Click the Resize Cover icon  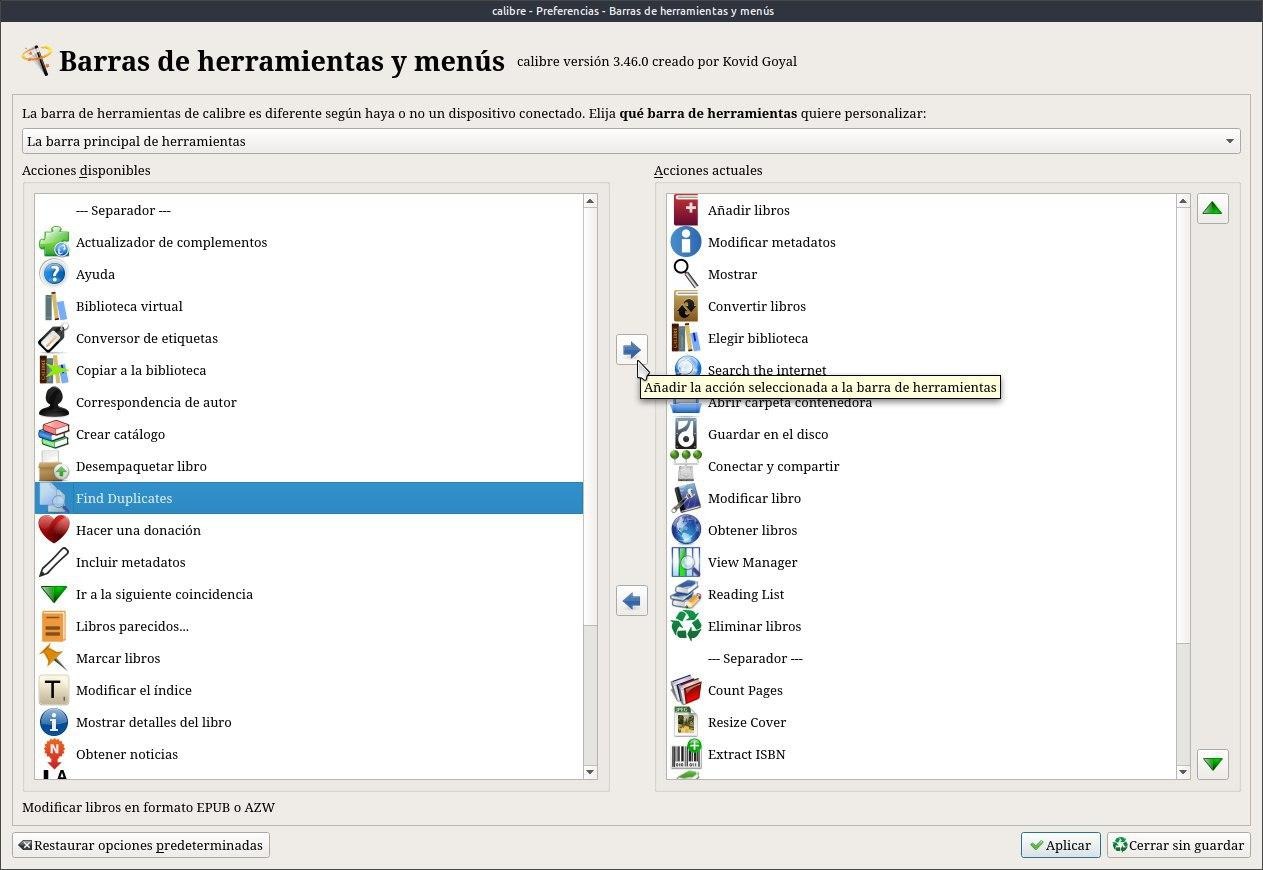tap(686, 722)
